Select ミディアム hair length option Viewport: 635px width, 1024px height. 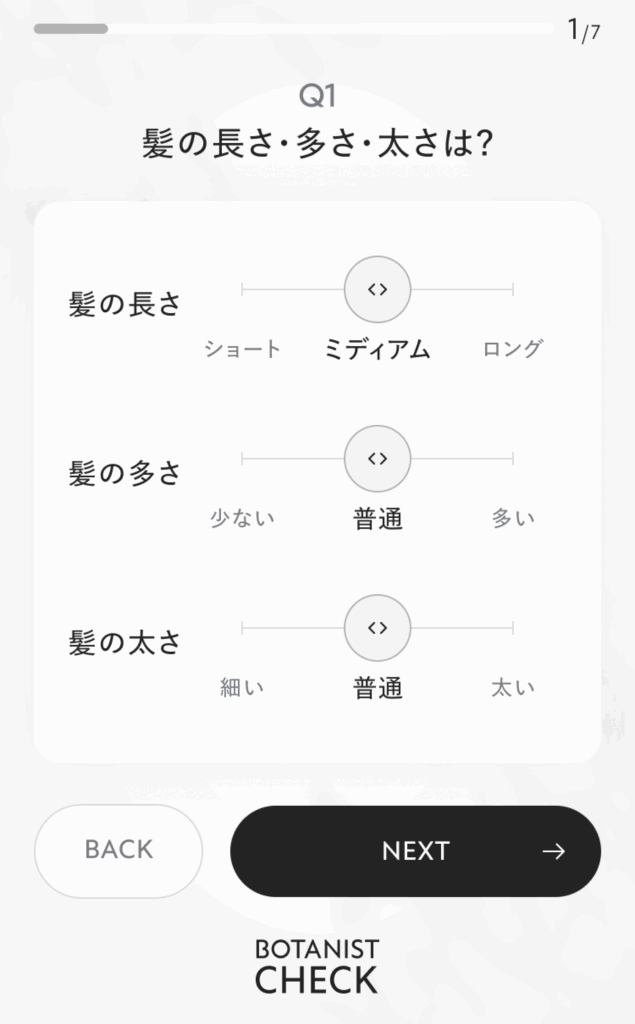tap(377, 349)
